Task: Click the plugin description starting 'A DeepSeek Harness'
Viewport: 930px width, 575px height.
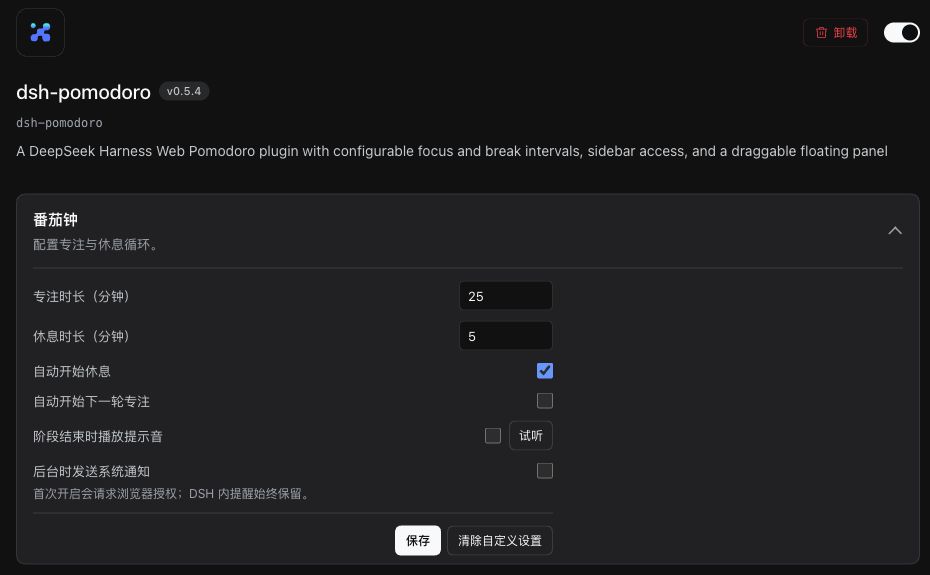Action: point(452,151)
